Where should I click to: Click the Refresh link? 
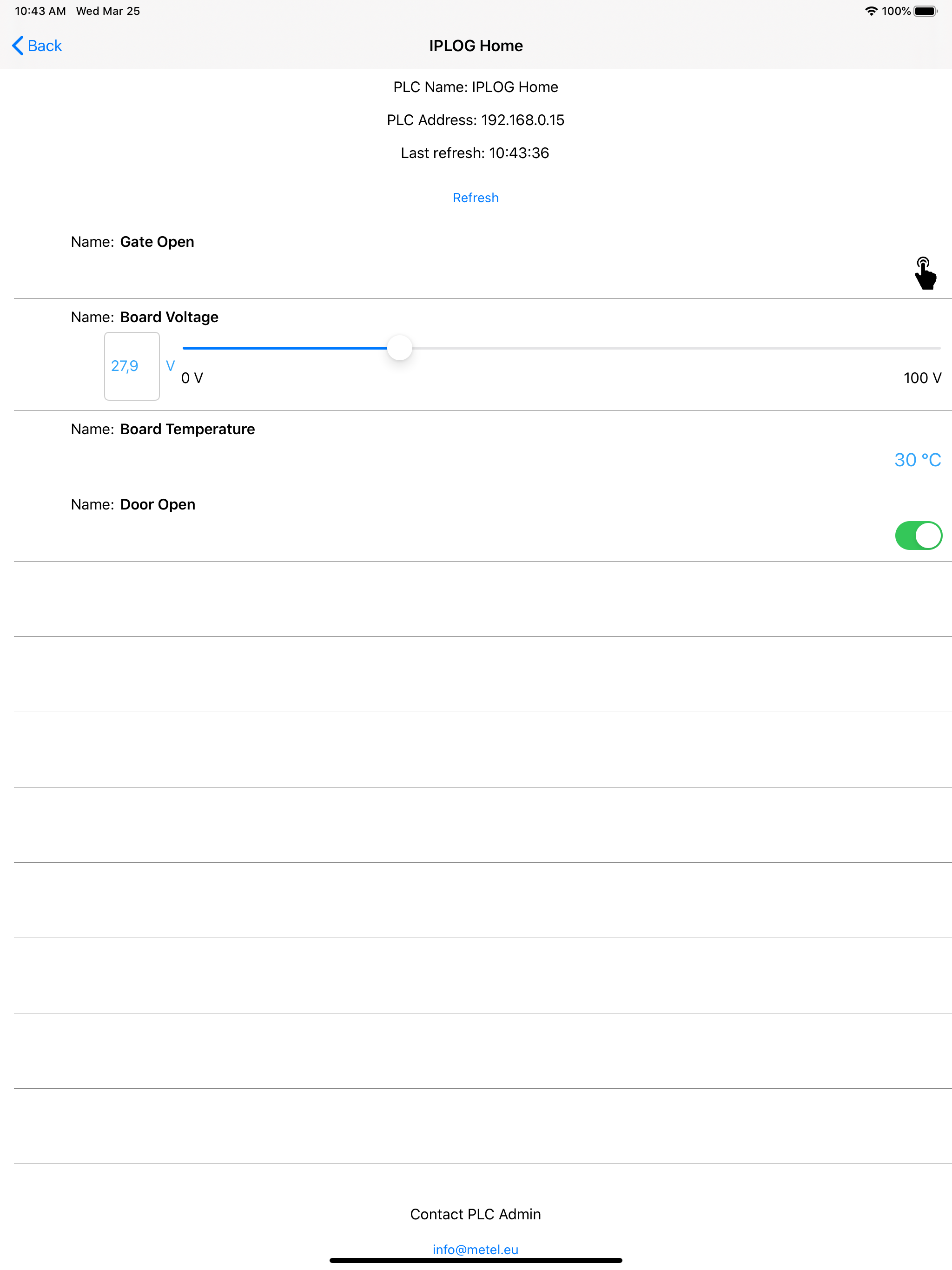(x=476, y=198)
